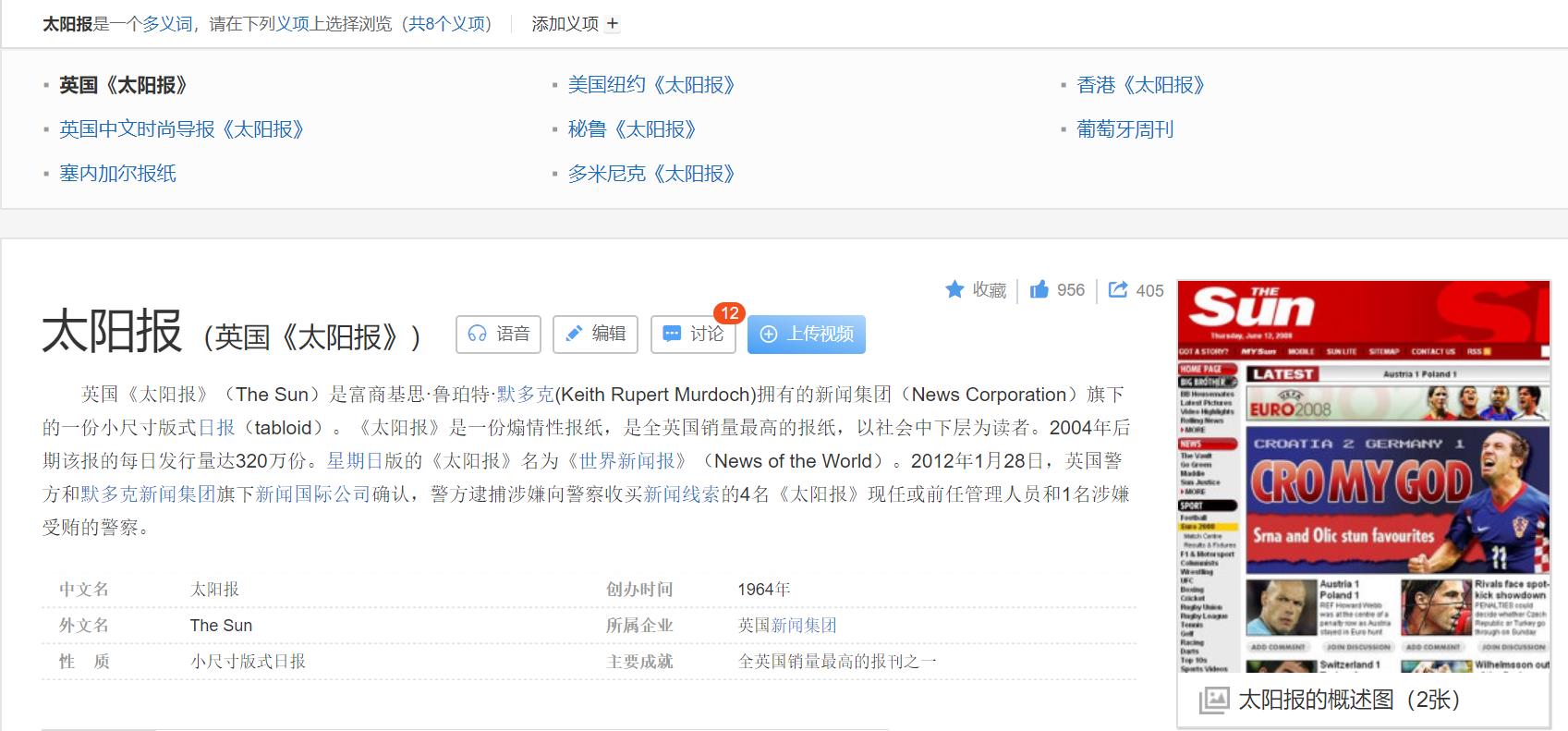The height and width of the screenshot is (731, 1568).
Task: Click the 收藏 label
Action: point(989,290)
